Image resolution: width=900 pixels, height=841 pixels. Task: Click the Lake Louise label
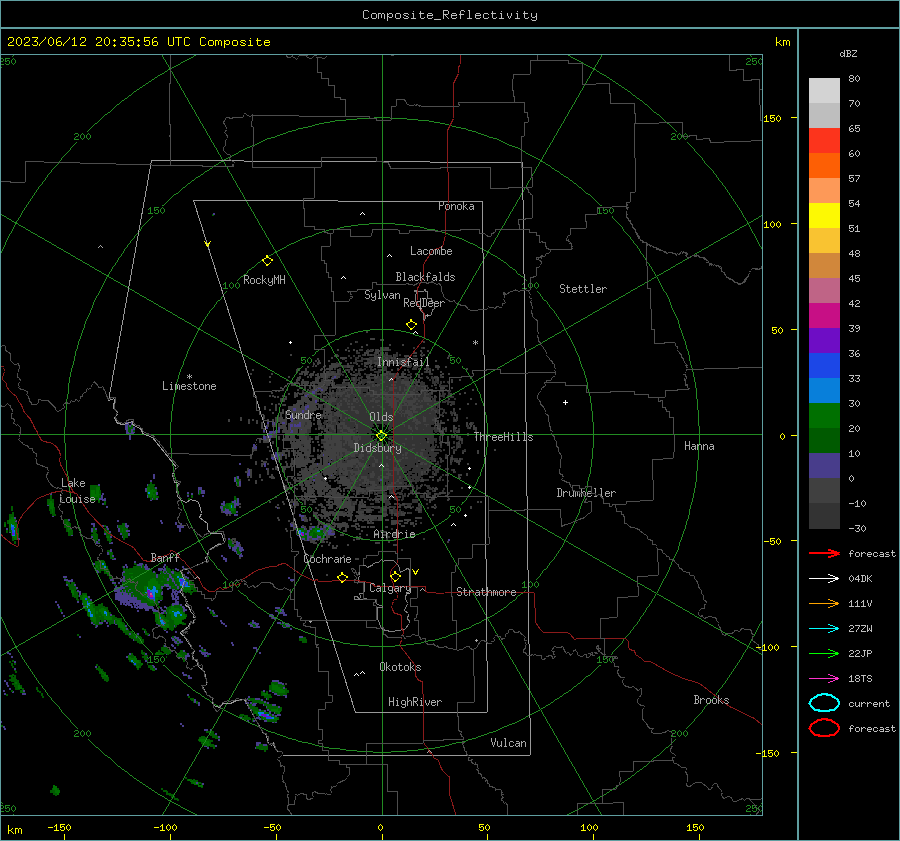(x=77, y=491)
